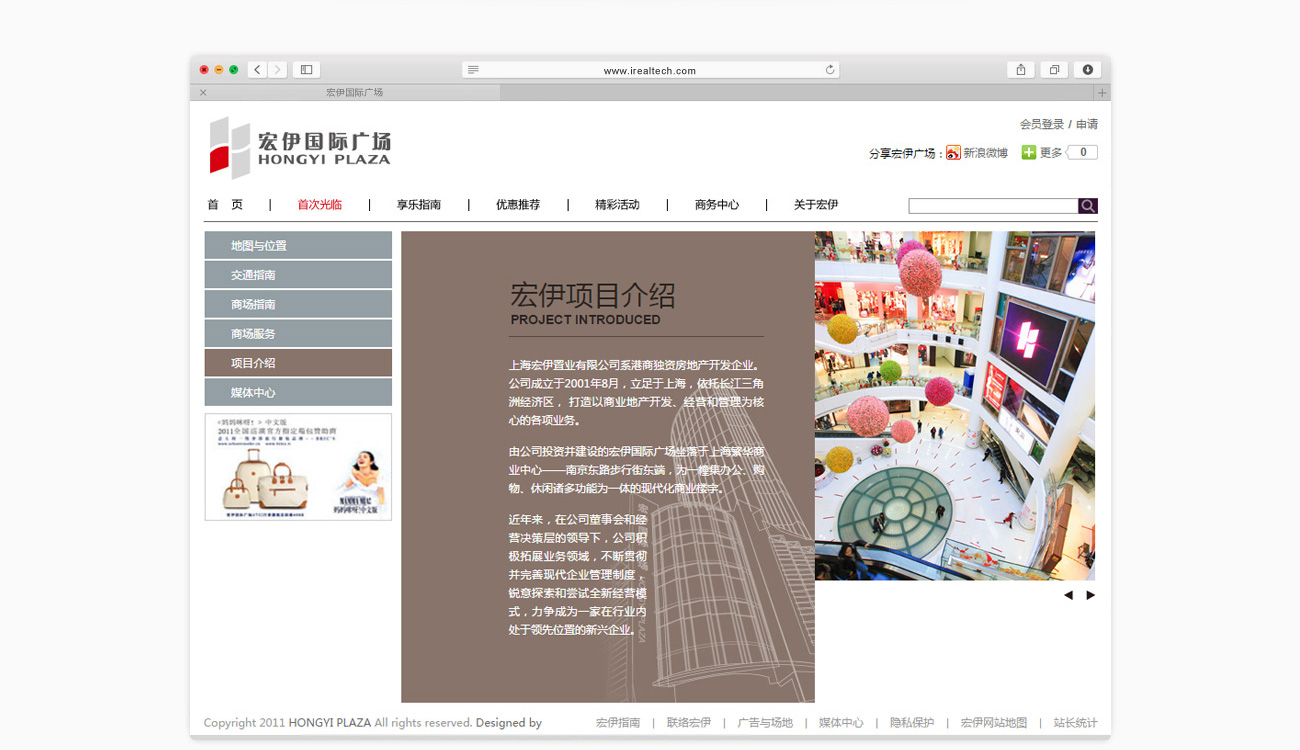Image resolution: width=1300 pixels, height=750 pixels.
Task: Close the 宏伊国际广场 tab
Action: coord(203,93)
